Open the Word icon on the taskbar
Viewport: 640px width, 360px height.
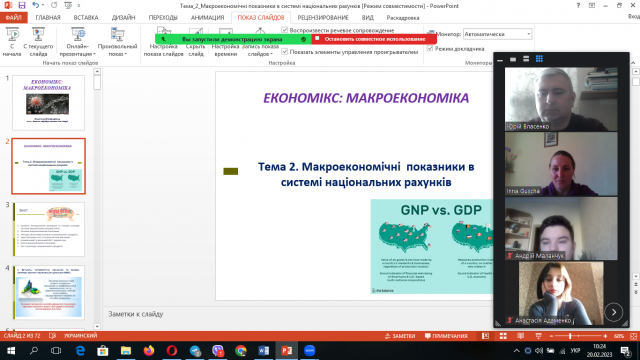tap(263, 351)
